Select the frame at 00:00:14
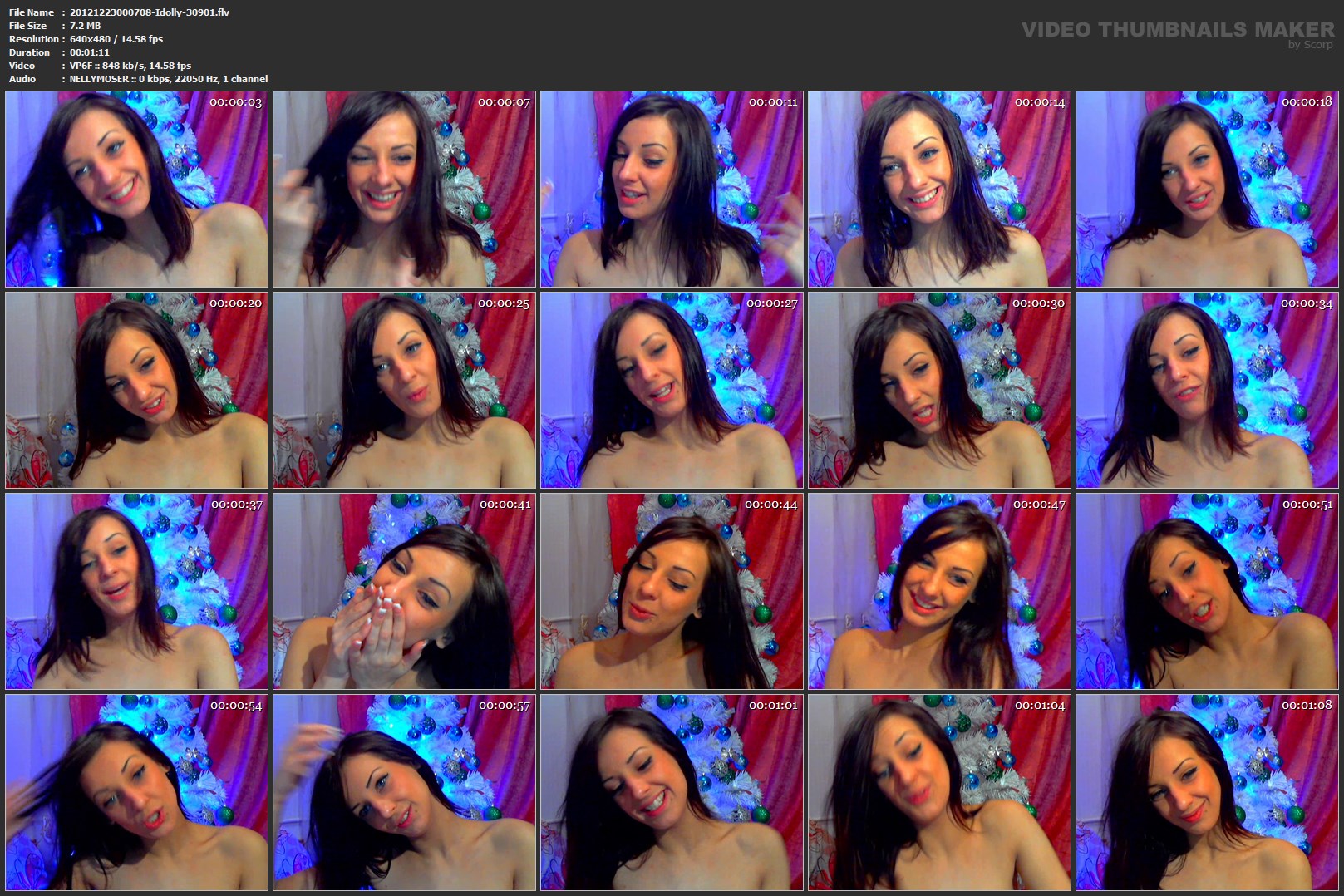 coord(940,190)
